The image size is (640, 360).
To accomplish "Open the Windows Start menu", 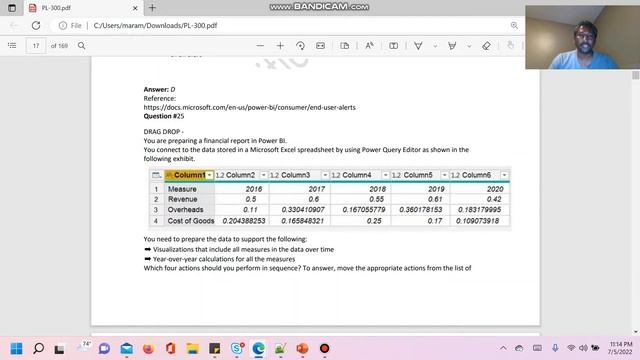I will pyautogui.click(x=16, y=349).
